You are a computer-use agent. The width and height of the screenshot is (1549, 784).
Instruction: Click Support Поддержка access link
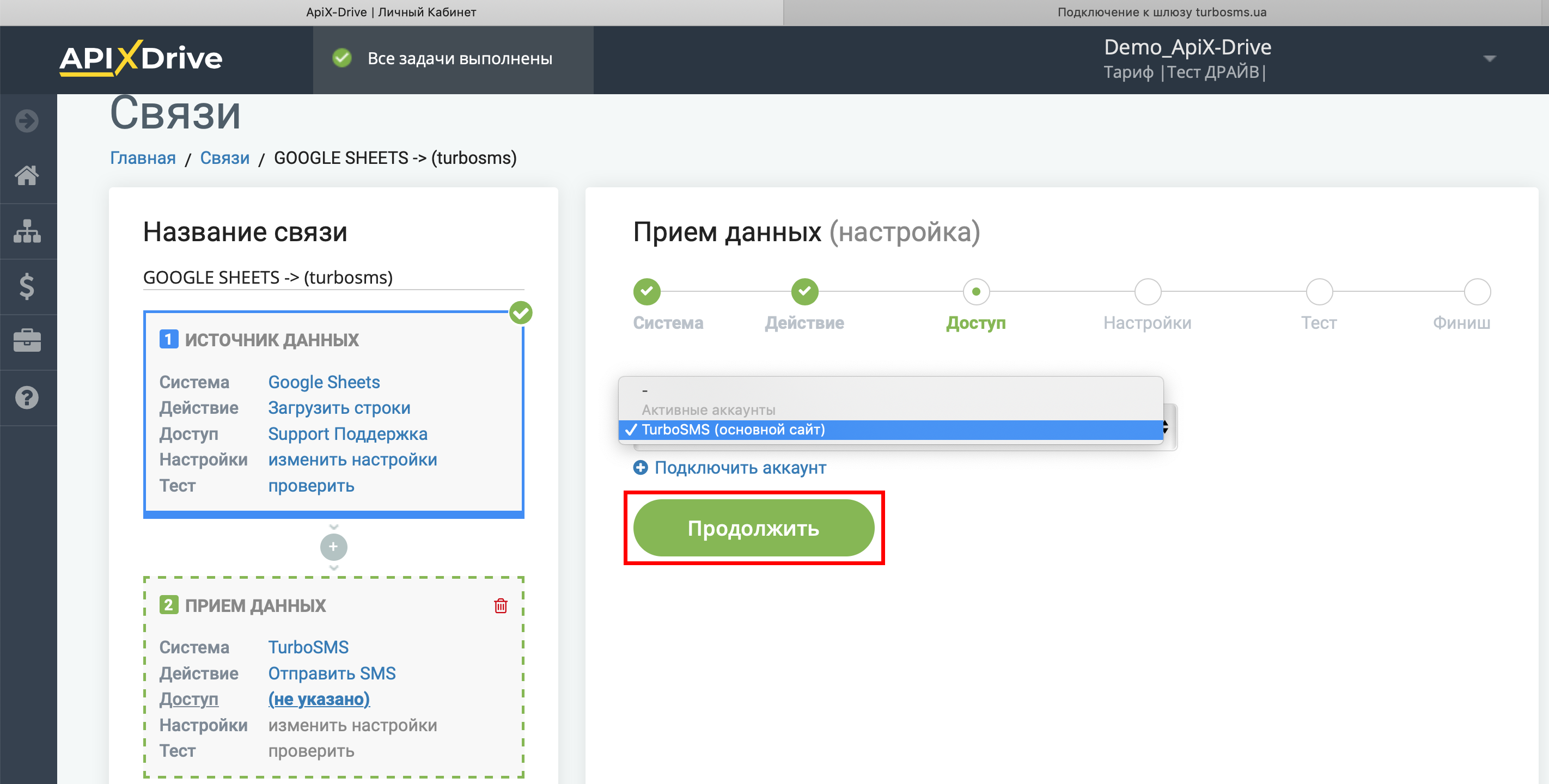pos(347,433)
